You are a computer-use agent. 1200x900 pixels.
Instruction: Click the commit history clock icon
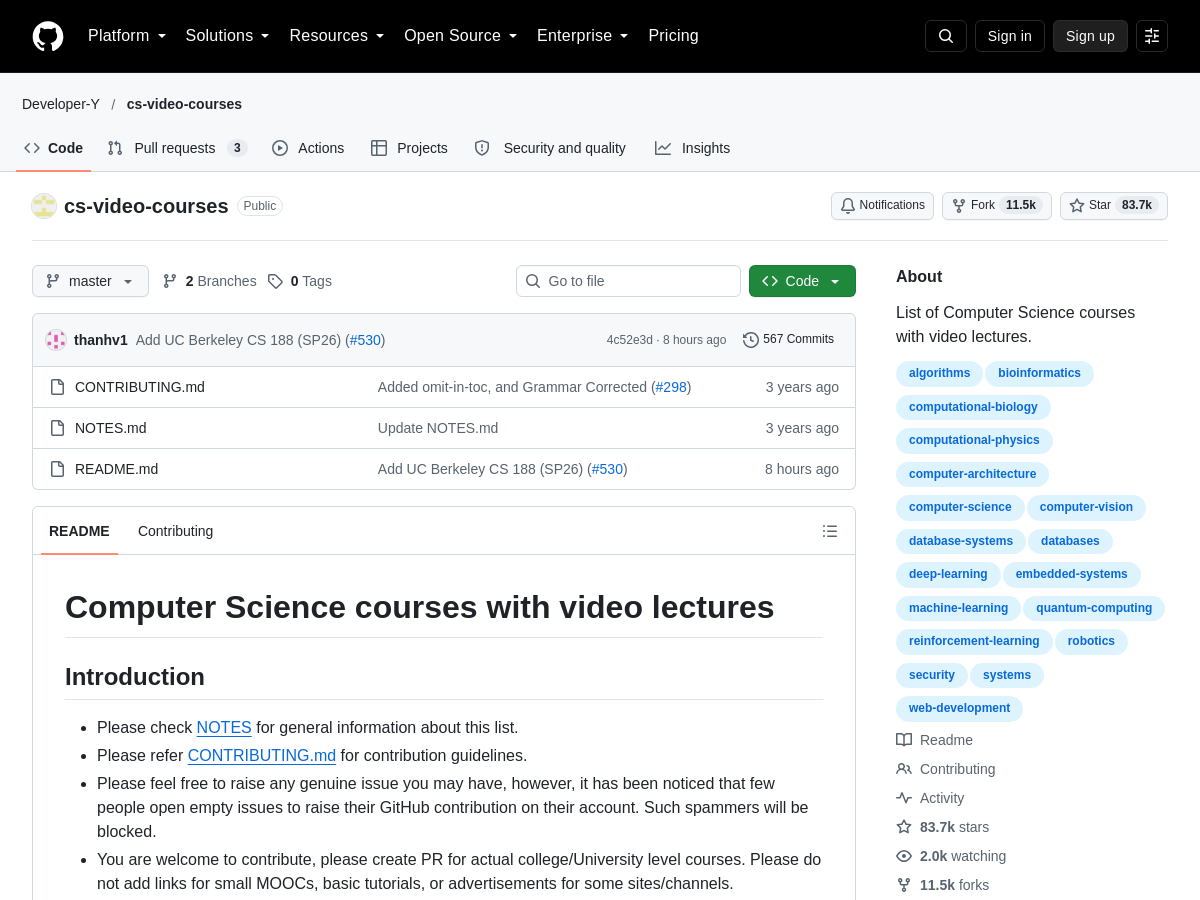pos(751,340)
